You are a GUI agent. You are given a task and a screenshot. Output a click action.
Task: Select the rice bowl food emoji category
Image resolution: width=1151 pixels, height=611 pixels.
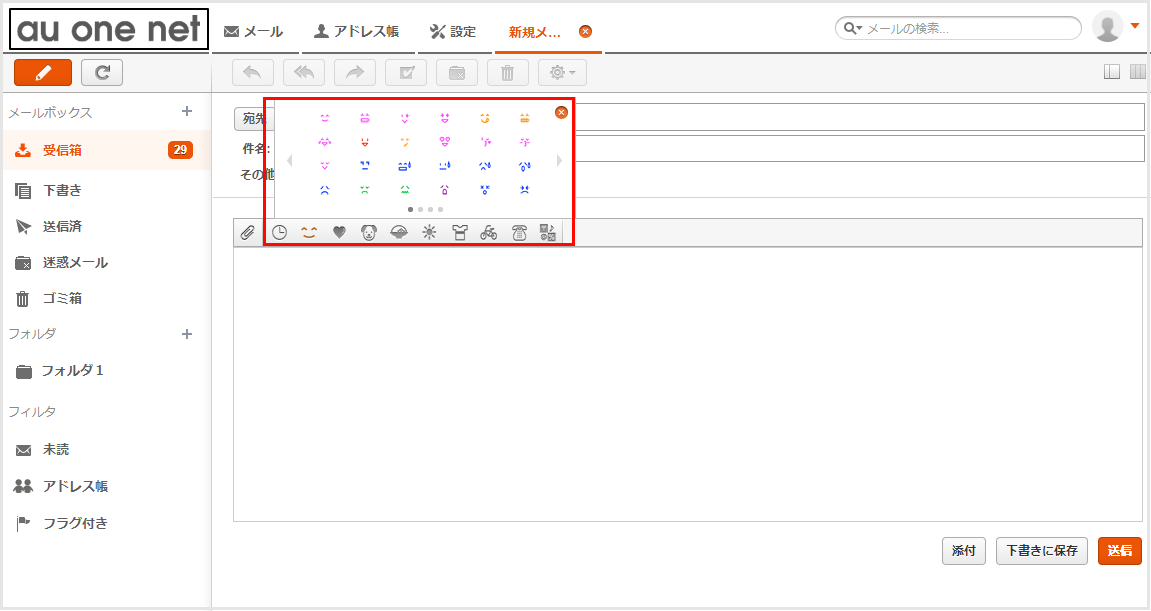(x=399, y=233)
